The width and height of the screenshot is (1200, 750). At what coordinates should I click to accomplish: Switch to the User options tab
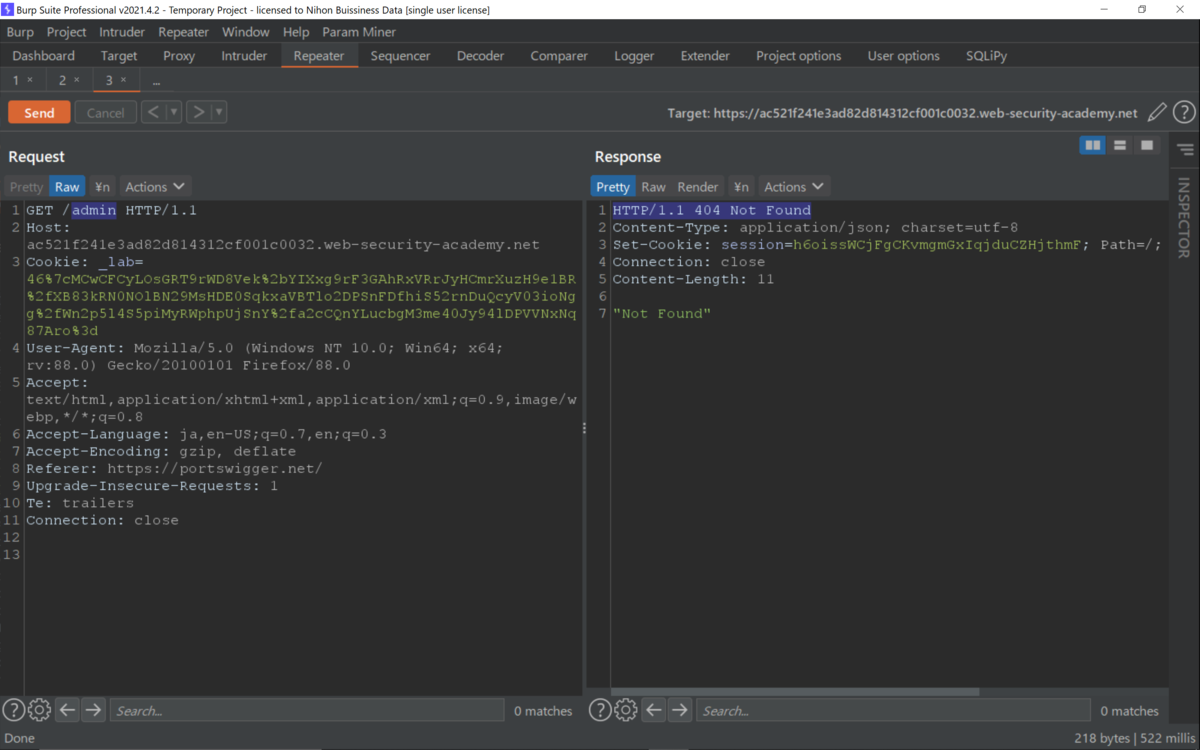point(904,56)
